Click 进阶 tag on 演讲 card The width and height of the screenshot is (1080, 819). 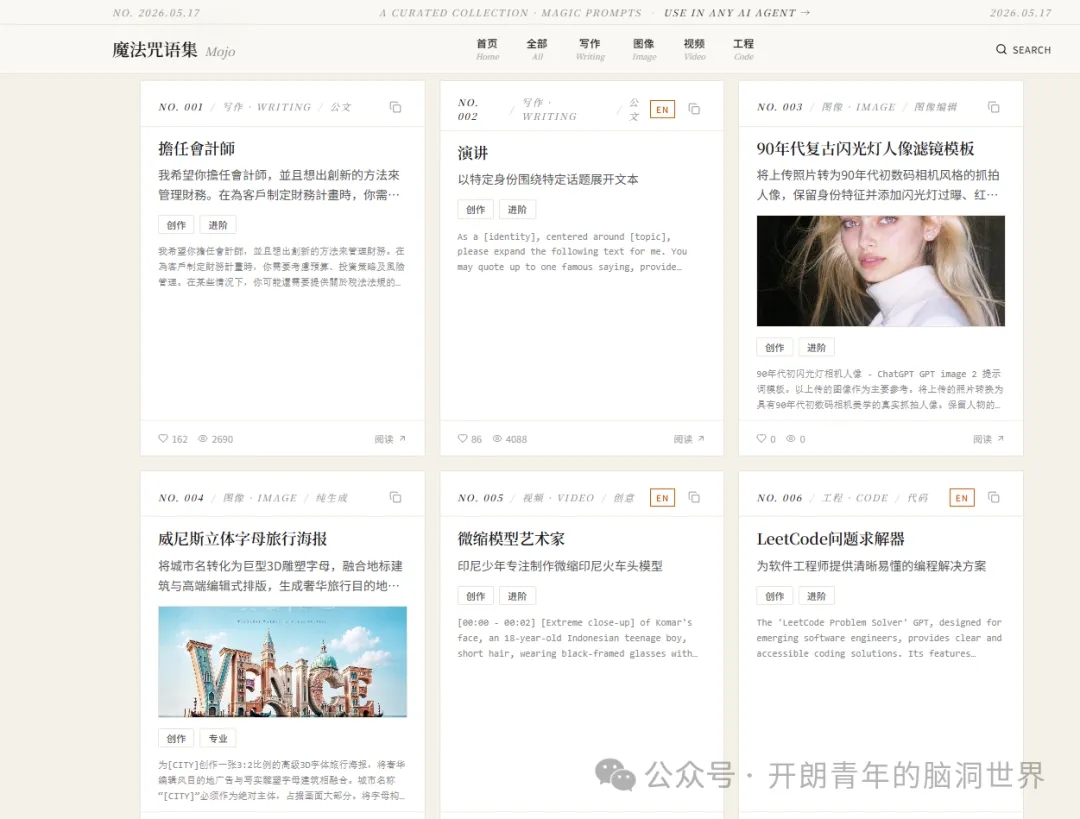(517, 209)
